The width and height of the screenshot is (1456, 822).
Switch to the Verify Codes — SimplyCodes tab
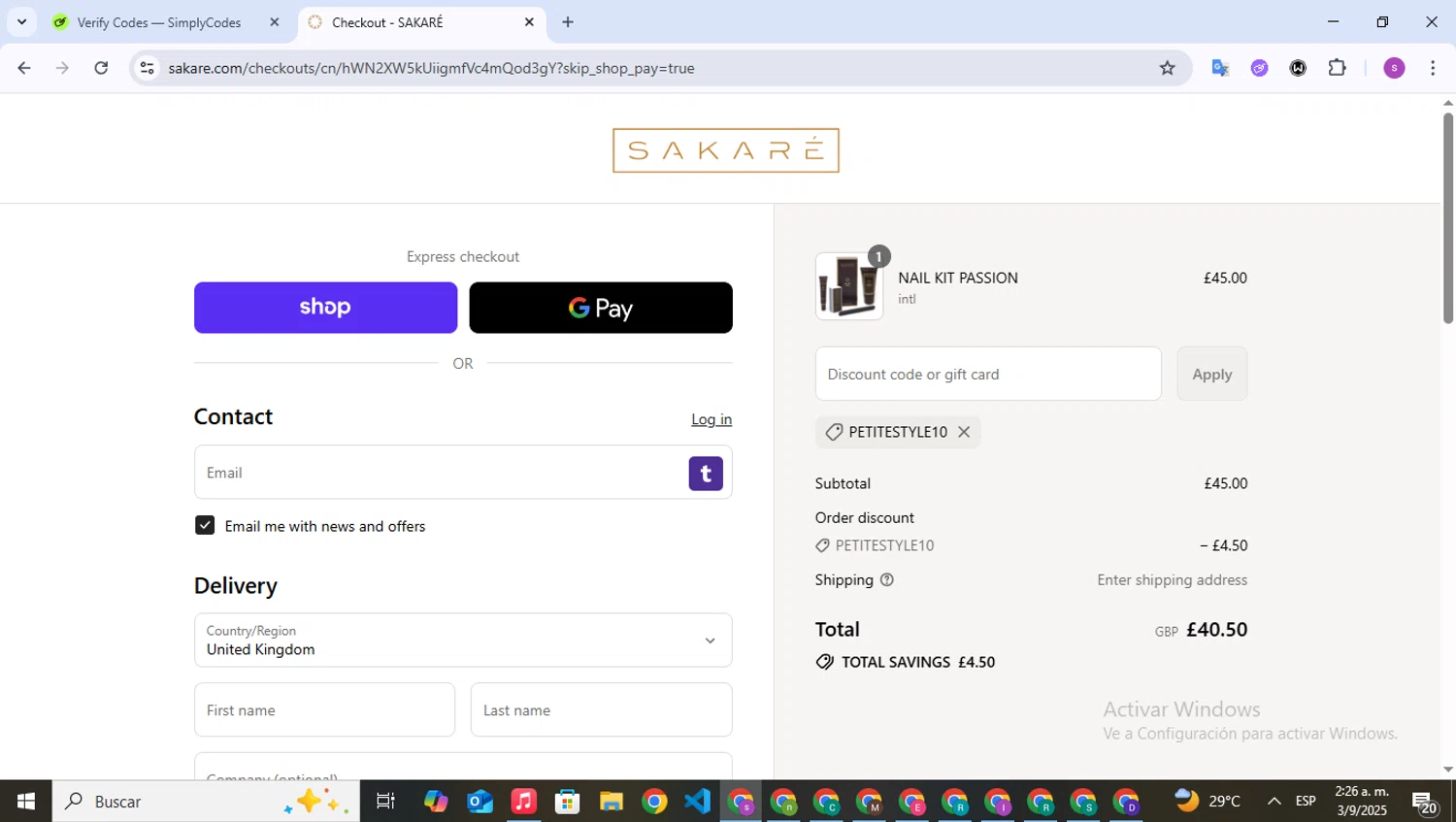pos(160,22)
